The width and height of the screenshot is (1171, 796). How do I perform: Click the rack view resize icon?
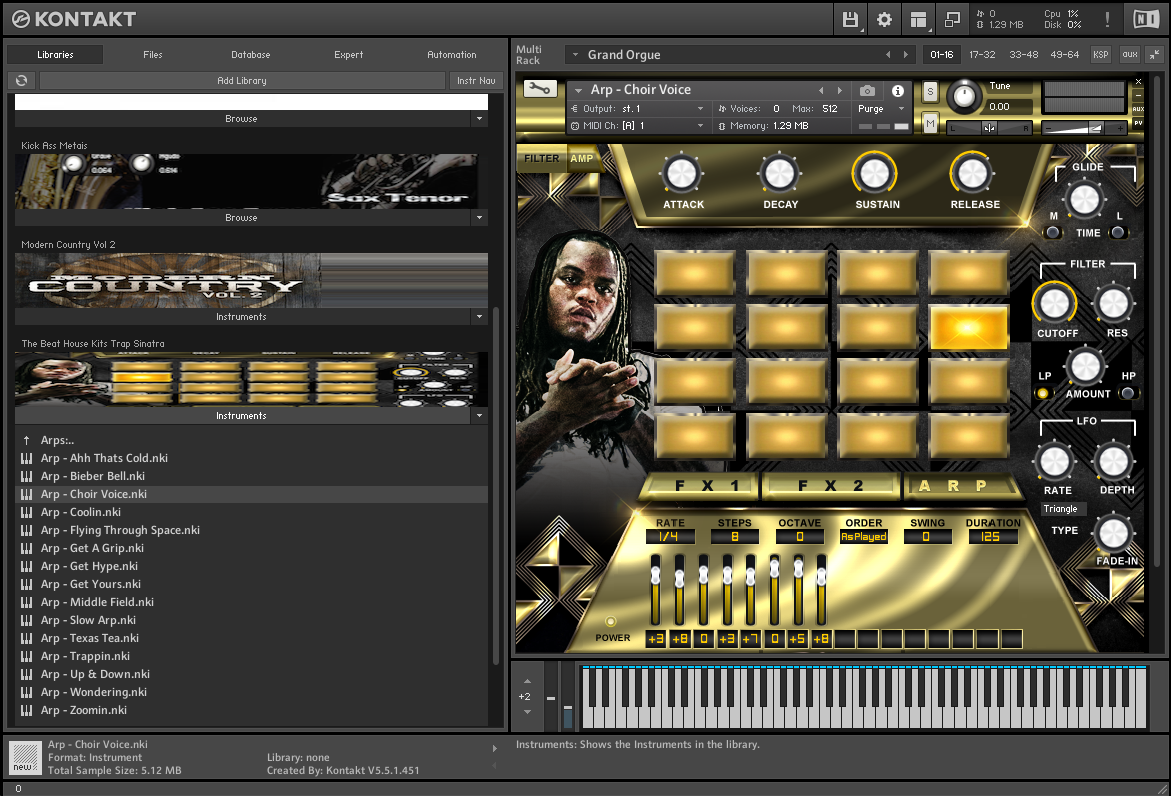952,19
